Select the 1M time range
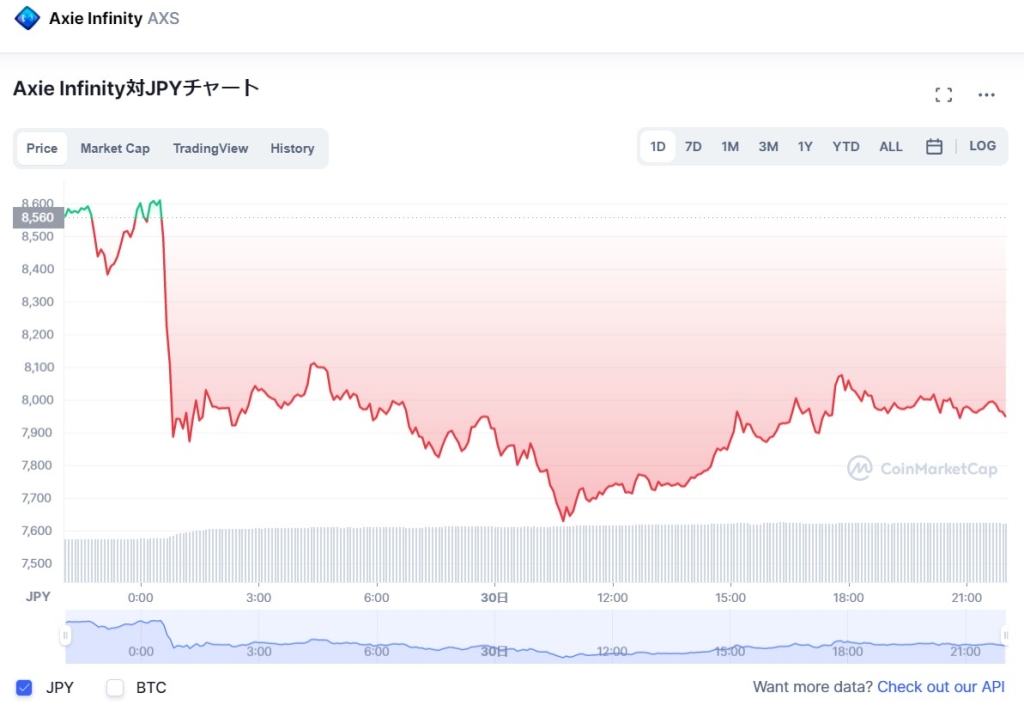Screen dimensions: 1024x705 [x=730, y=147]
